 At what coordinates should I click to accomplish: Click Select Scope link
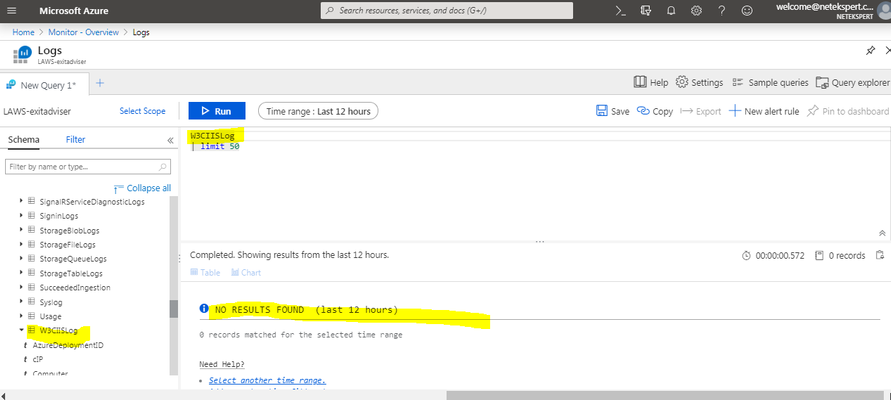[142, 111]
